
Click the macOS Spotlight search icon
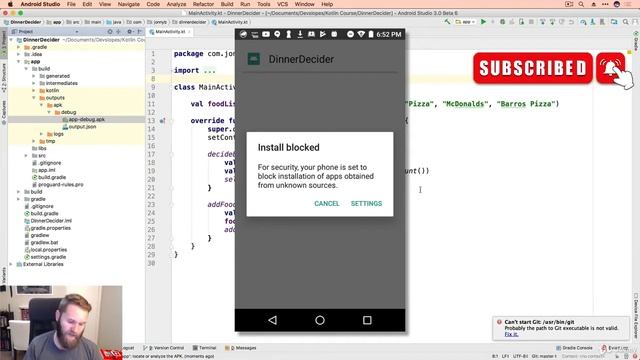coord(581,4)
